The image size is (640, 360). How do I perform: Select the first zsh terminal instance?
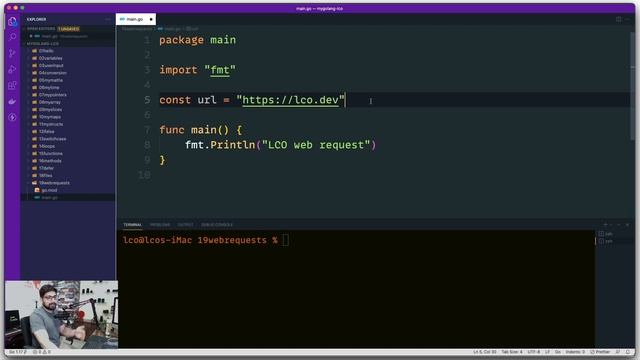coord(605,234)
